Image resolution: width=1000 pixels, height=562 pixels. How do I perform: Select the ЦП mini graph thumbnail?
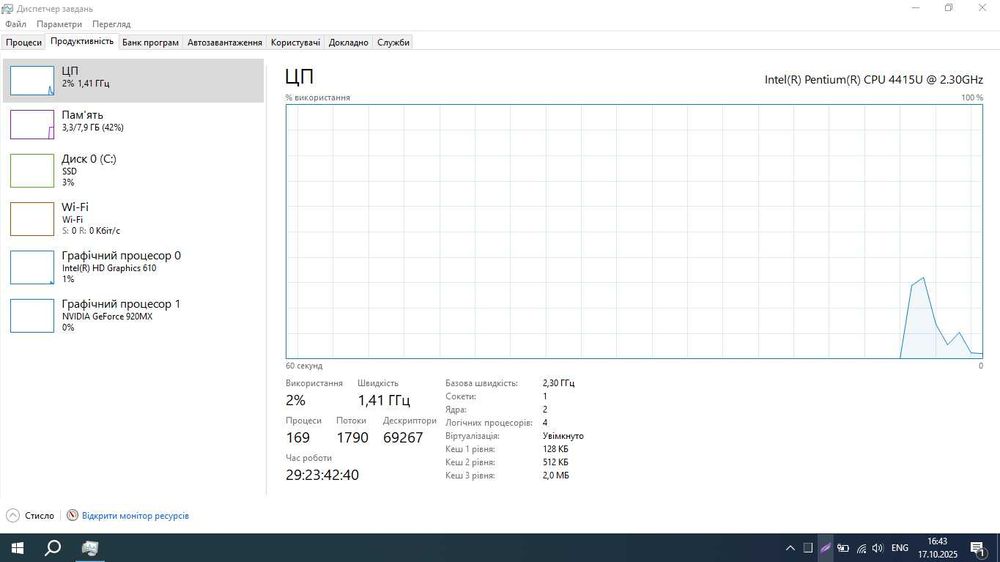pos(32,80)
